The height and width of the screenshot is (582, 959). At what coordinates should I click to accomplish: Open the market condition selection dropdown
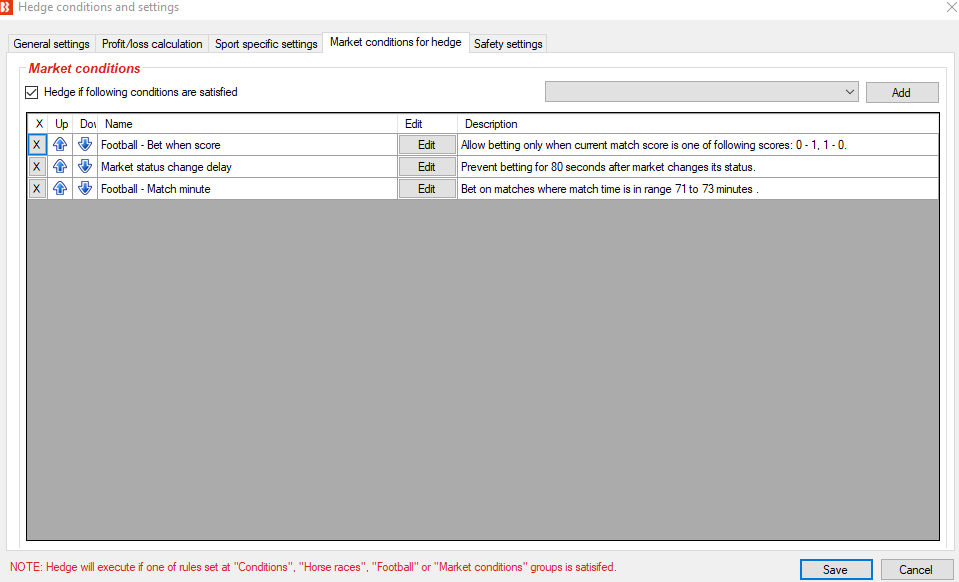pos(702,92)
